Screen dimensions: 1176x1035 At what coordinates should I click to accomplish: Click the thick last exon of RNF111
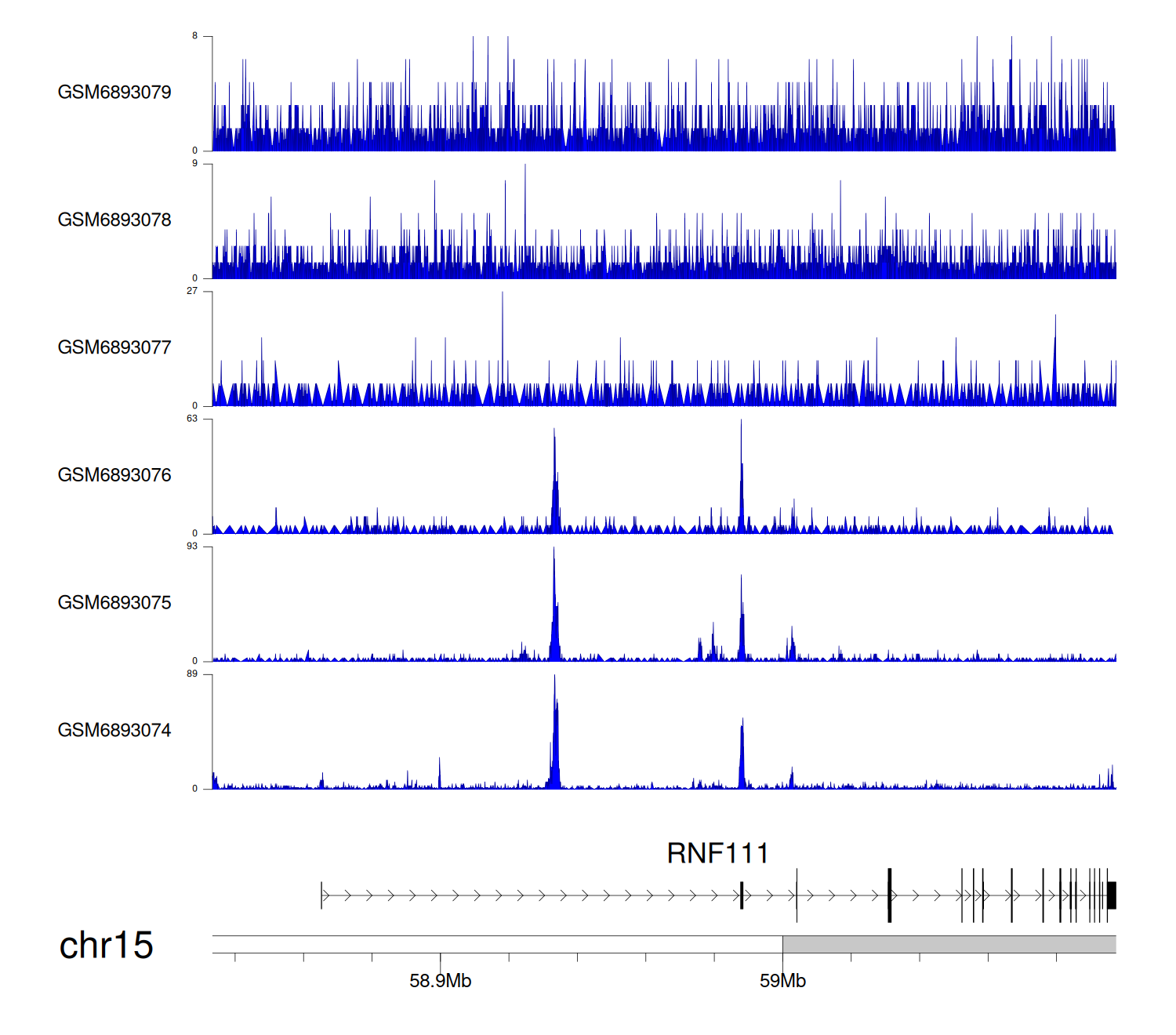tap(1111, 895)
